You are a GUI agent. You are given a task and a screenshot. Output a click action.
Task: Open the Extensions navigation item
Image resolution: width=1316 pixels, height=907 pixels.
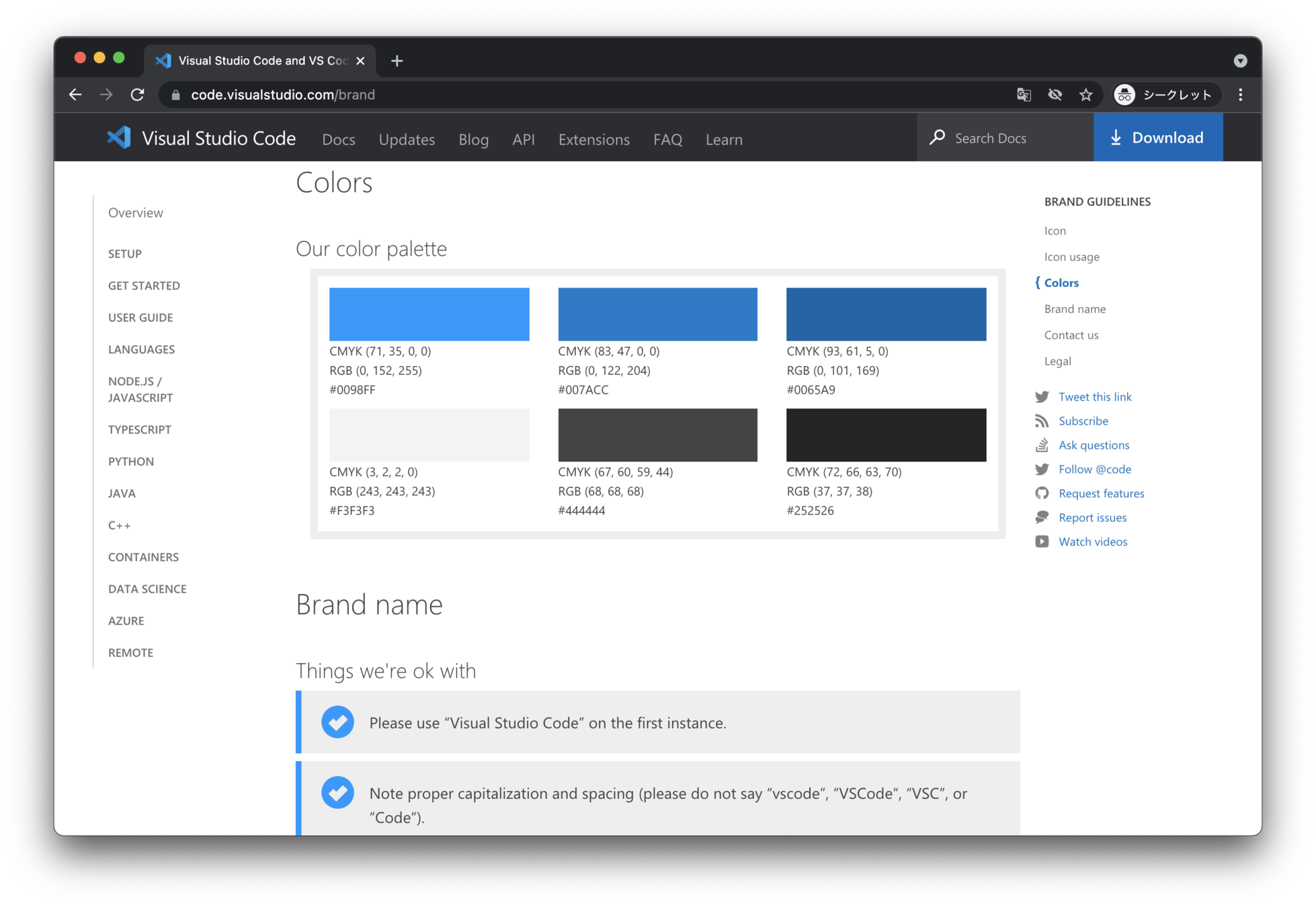593,140
